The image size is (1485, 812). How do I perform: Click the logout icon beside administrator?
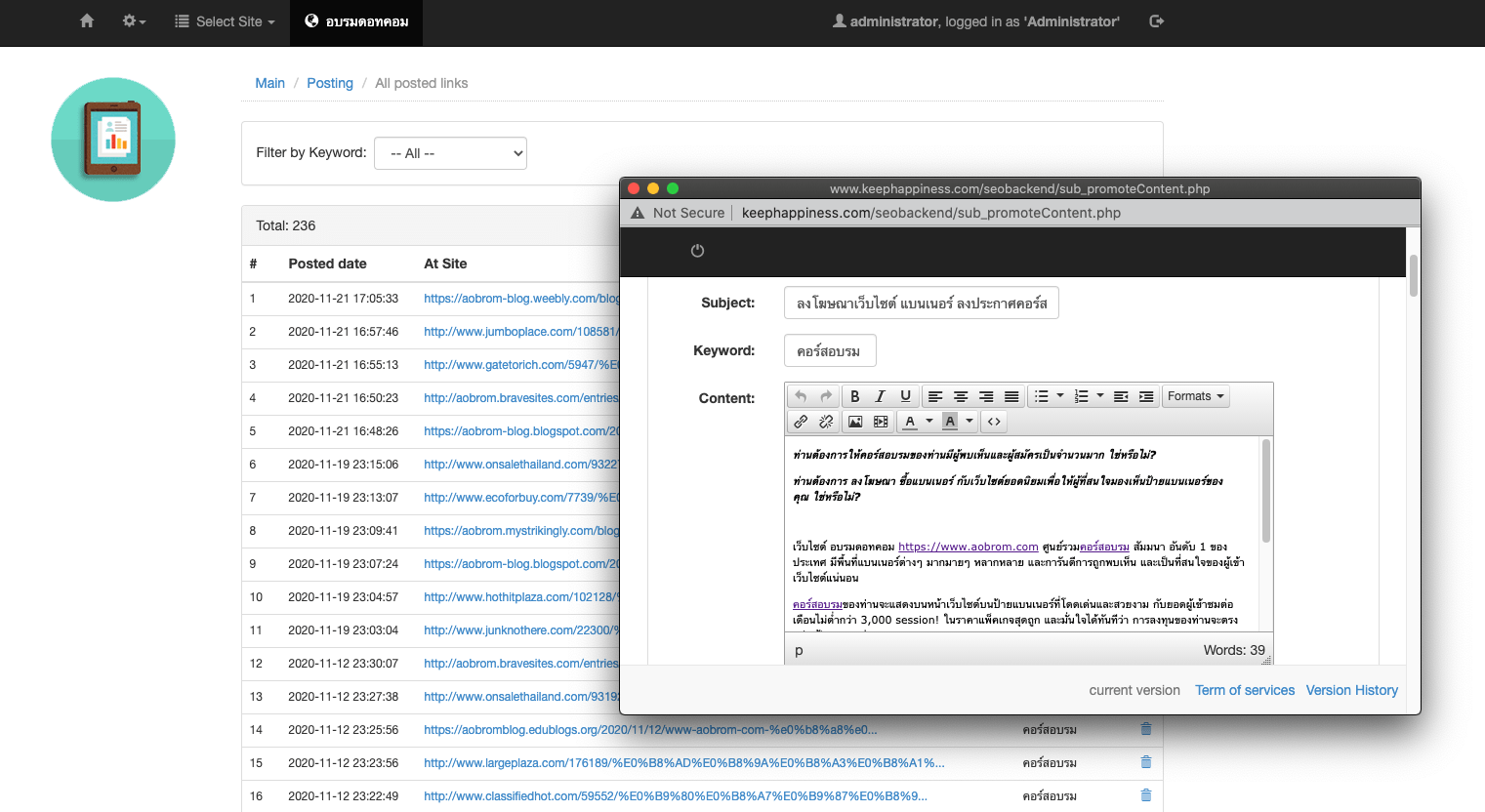tap(1157, 20)
